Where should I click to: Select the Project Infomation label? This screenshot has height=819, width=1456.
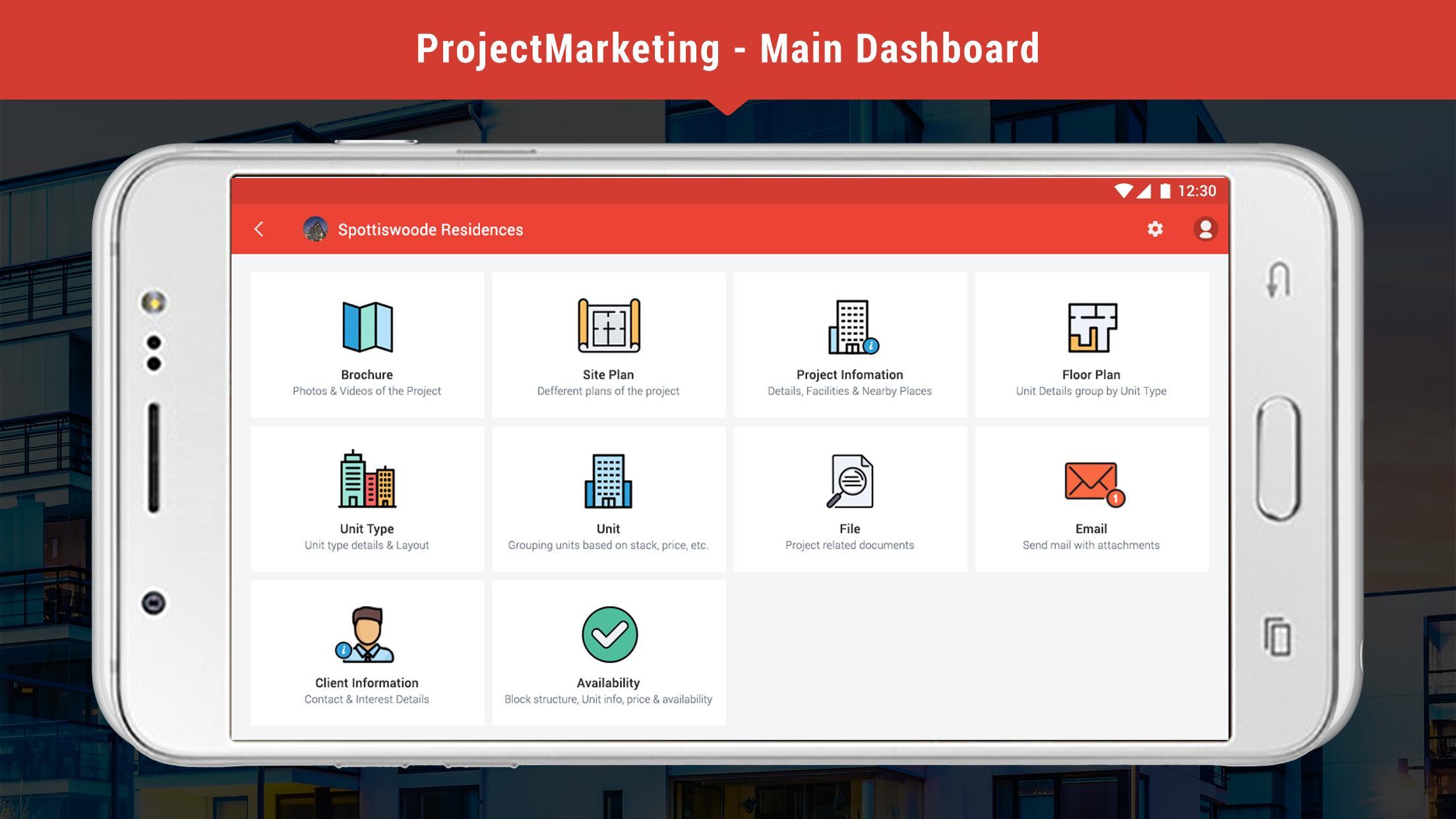pyautogui.click(x=849, y=375)
